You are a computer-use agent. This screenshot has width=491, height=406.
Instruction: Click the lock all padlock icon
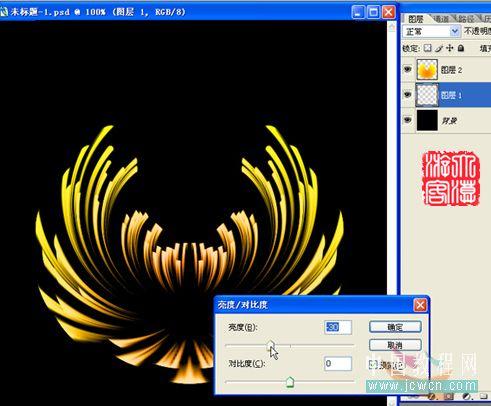[x=461, y=48]
